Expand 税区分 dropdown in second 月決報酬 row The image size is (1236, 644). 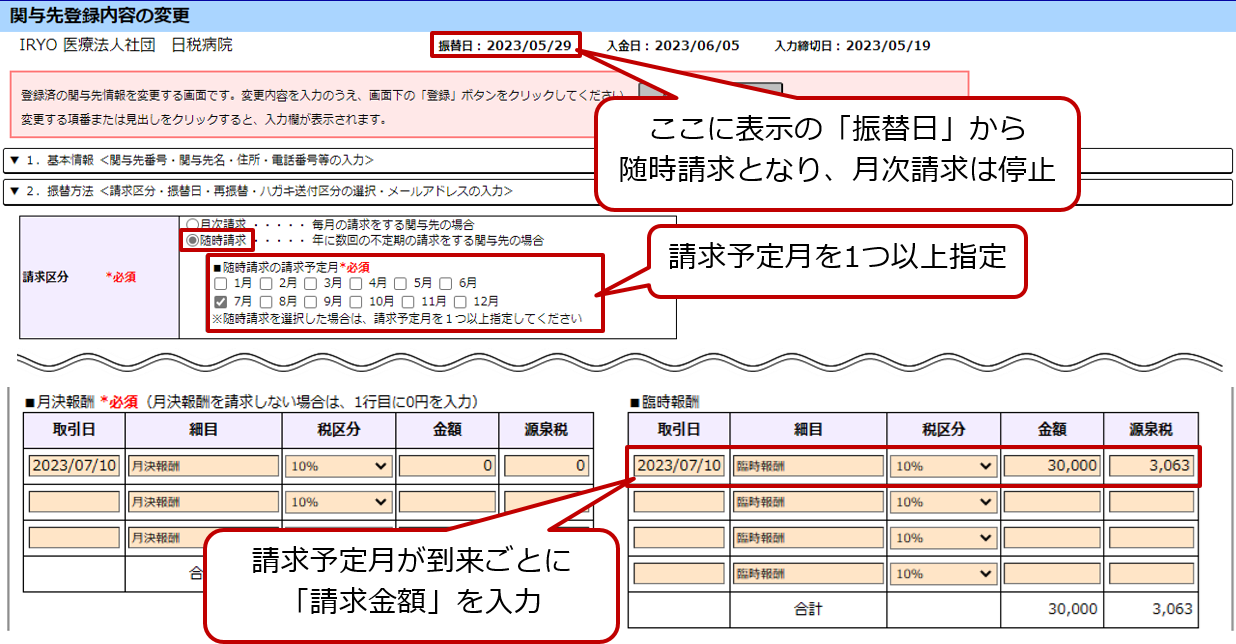click(x=339, y=502)
